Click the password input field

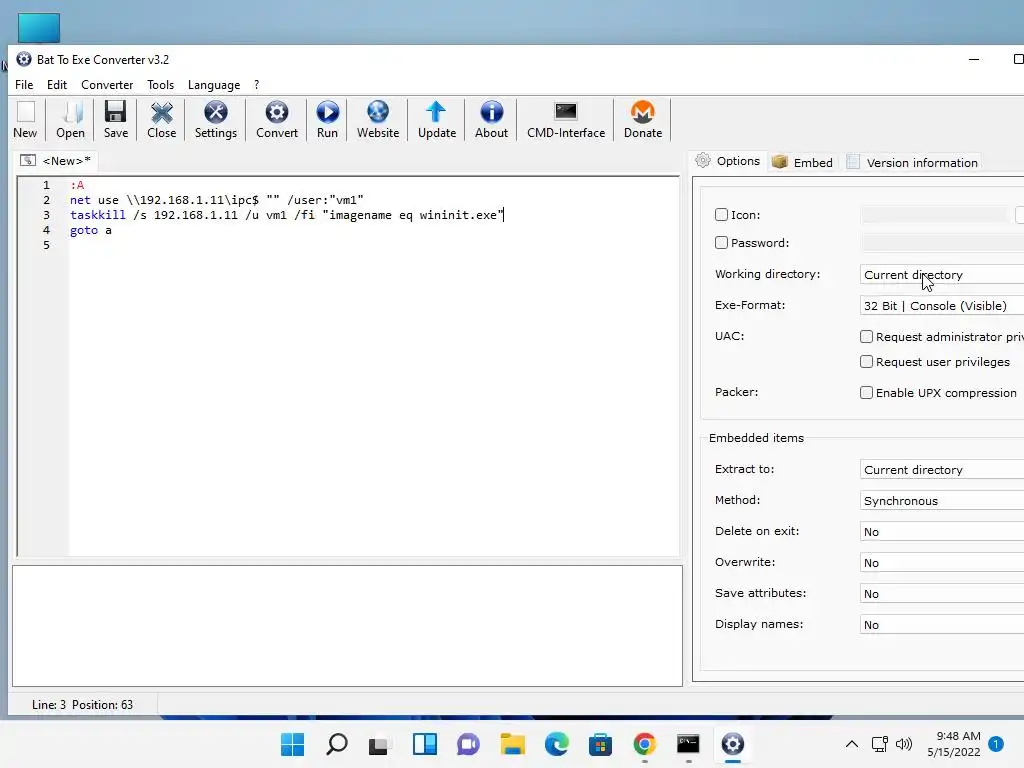942,243
